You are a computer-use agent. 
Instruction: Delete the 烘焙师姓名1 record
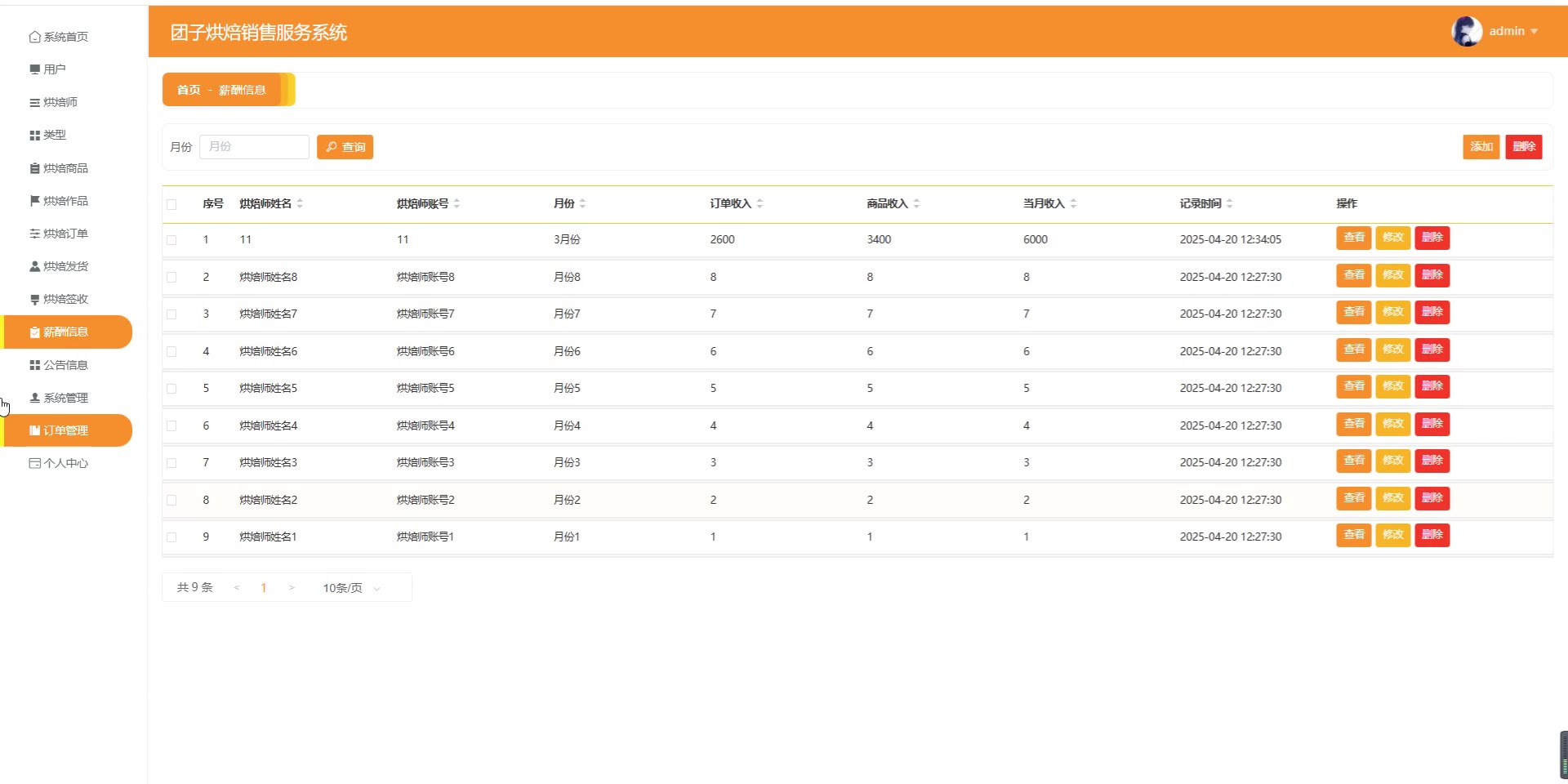(x=1432, y=535)
